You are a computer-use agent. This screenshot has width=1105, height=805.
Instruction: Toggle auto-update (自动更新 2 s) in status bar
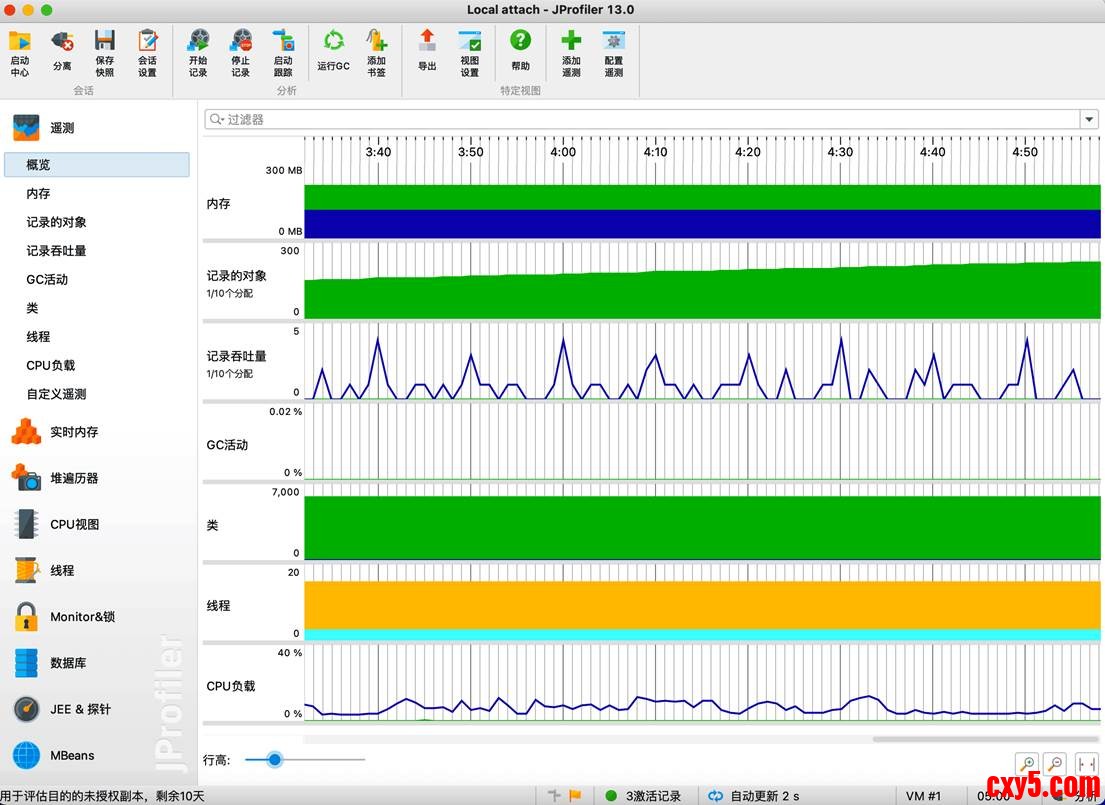pos(753,796)
